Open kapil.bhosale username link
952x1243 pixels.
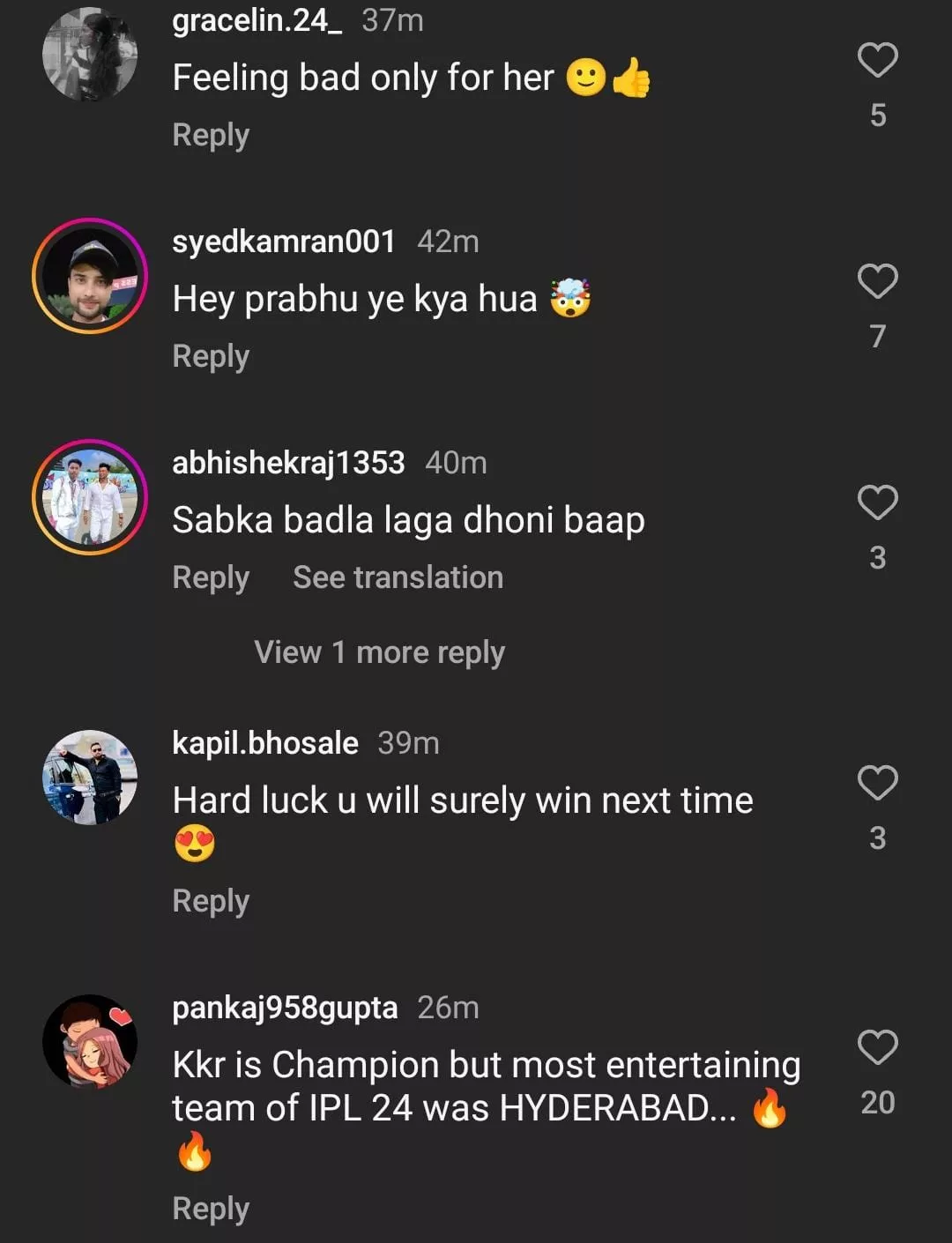coord(265,743)
